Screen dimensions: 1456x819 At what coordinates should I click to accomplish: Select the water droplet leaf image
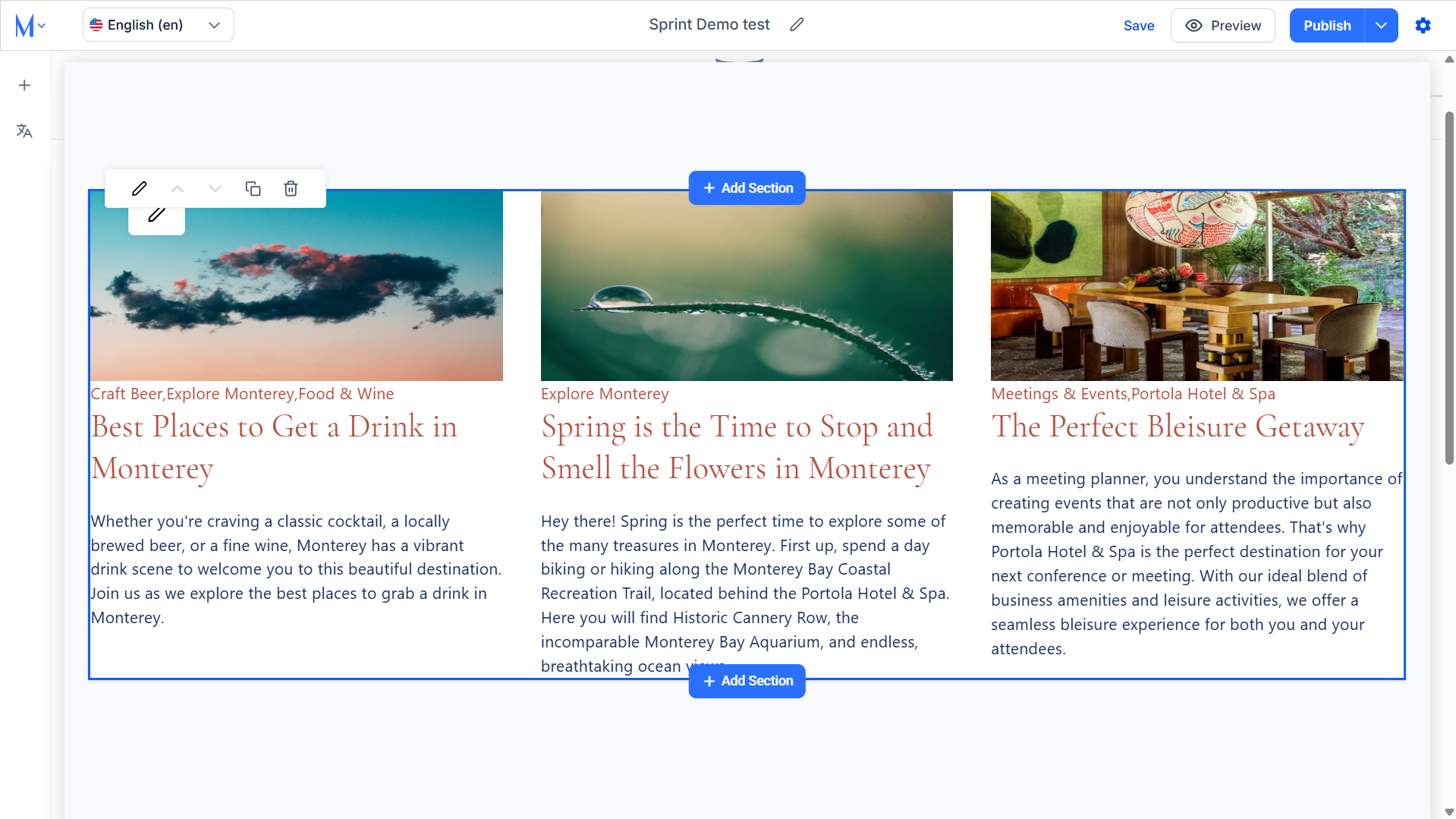(747, 286)
